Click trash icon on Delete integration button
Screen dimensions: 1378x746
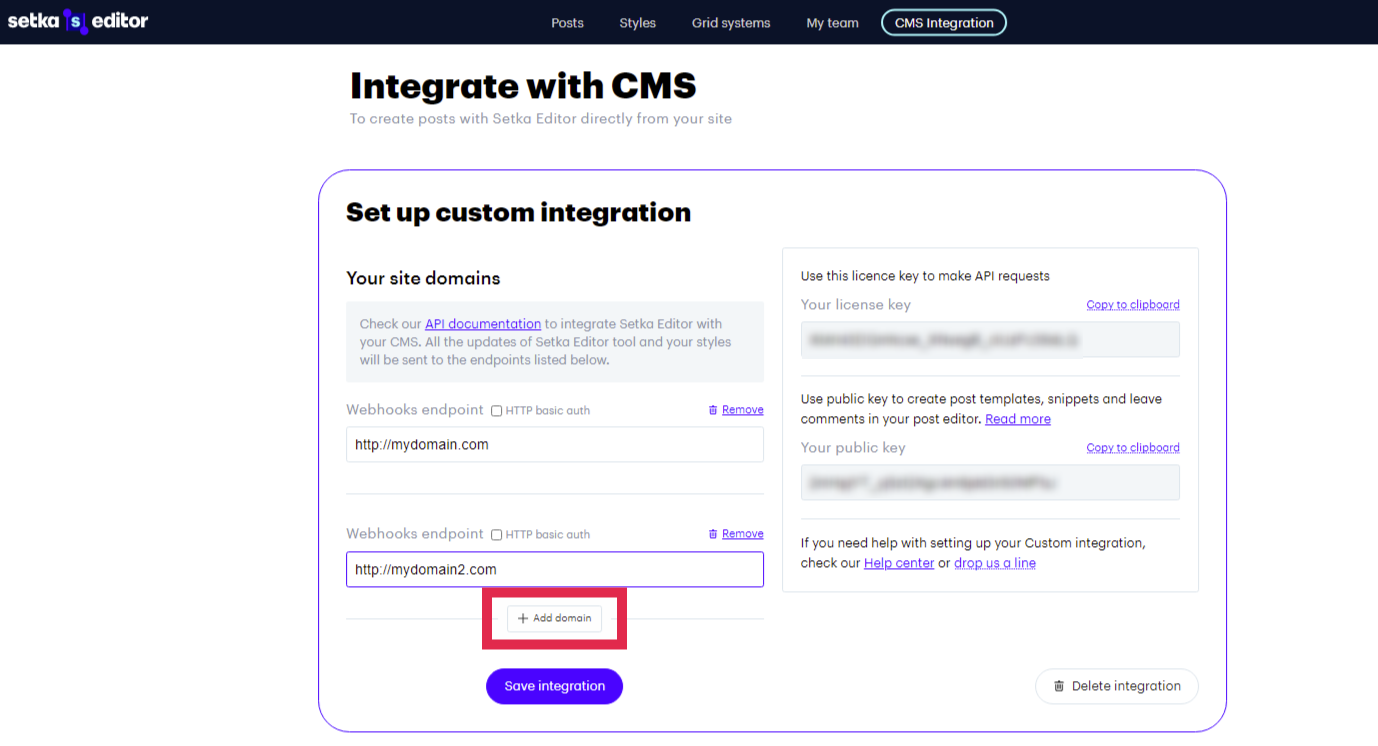(x=1059, y=686)
